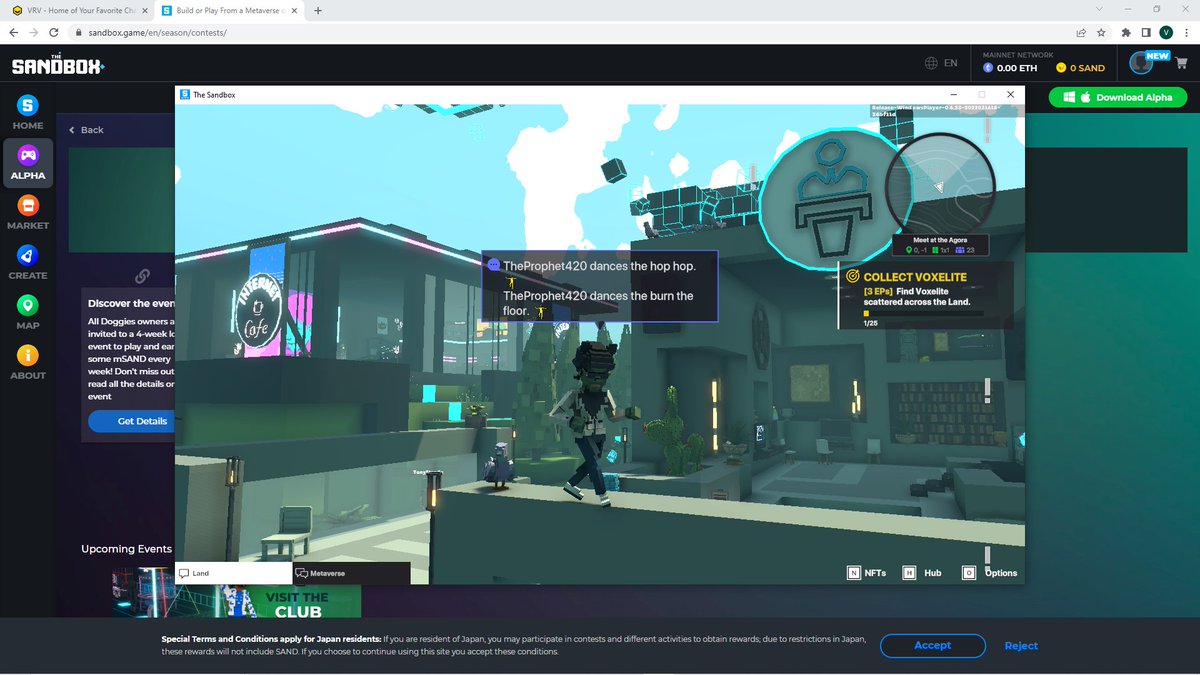
Task: Click the Get Details button
Action: [x=142, y=421]
